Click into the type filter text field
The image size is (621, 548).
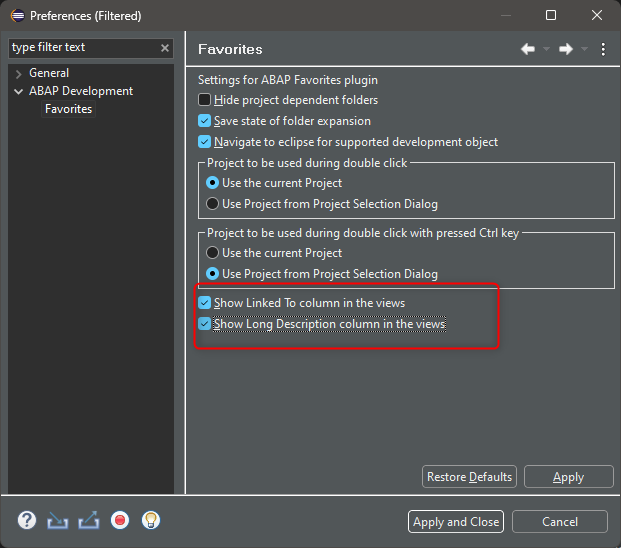83,48
